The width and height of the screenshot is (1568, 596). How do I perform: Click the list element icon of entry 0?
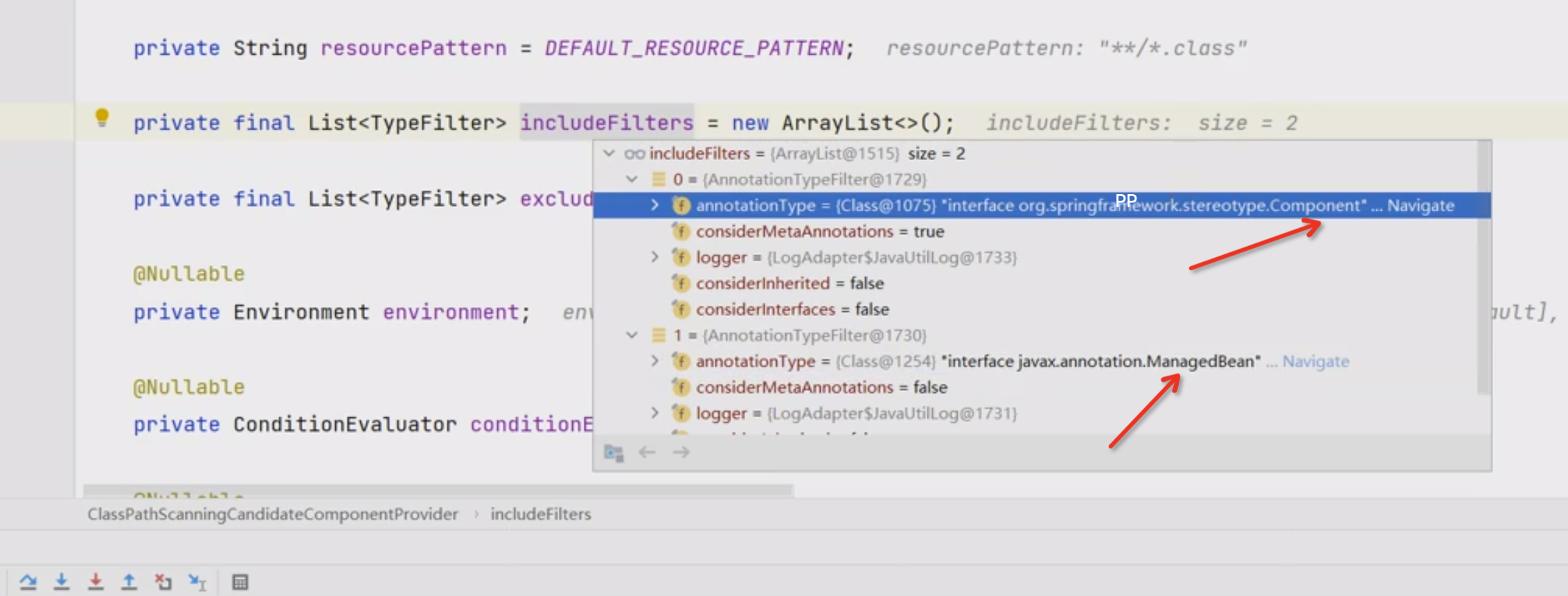click(659, 179)
